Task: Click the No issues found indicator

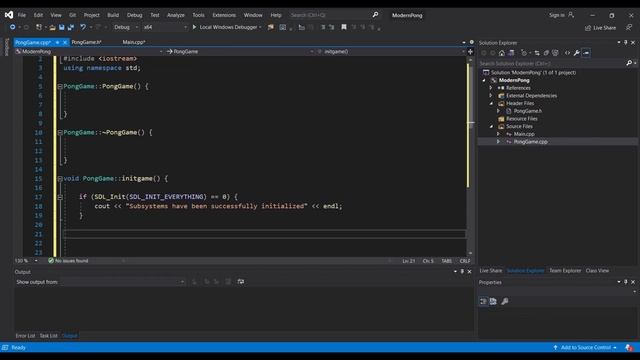Action: [68, 261]
